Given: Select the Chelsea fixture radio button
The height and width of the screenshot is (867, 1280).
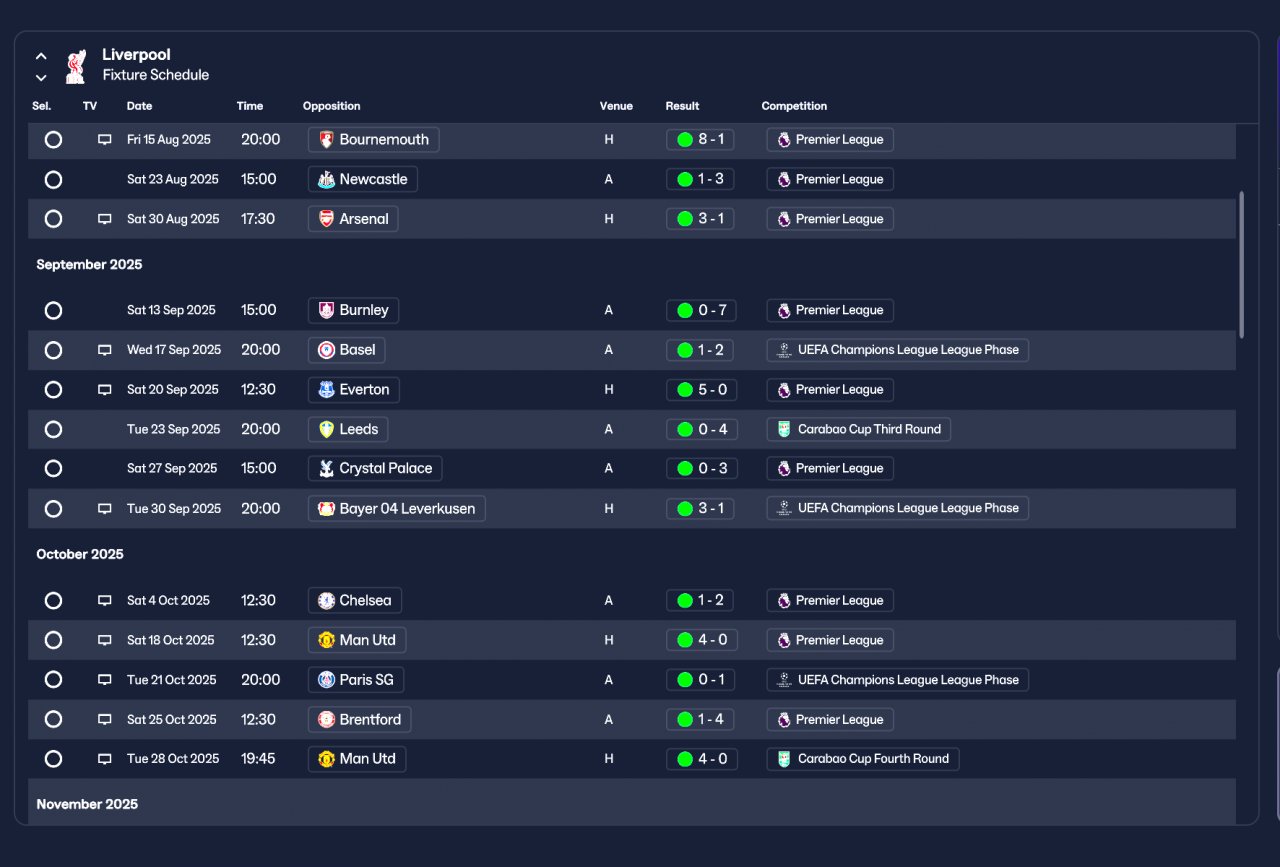Looking at the screenshot, I should tap(54, 601).
